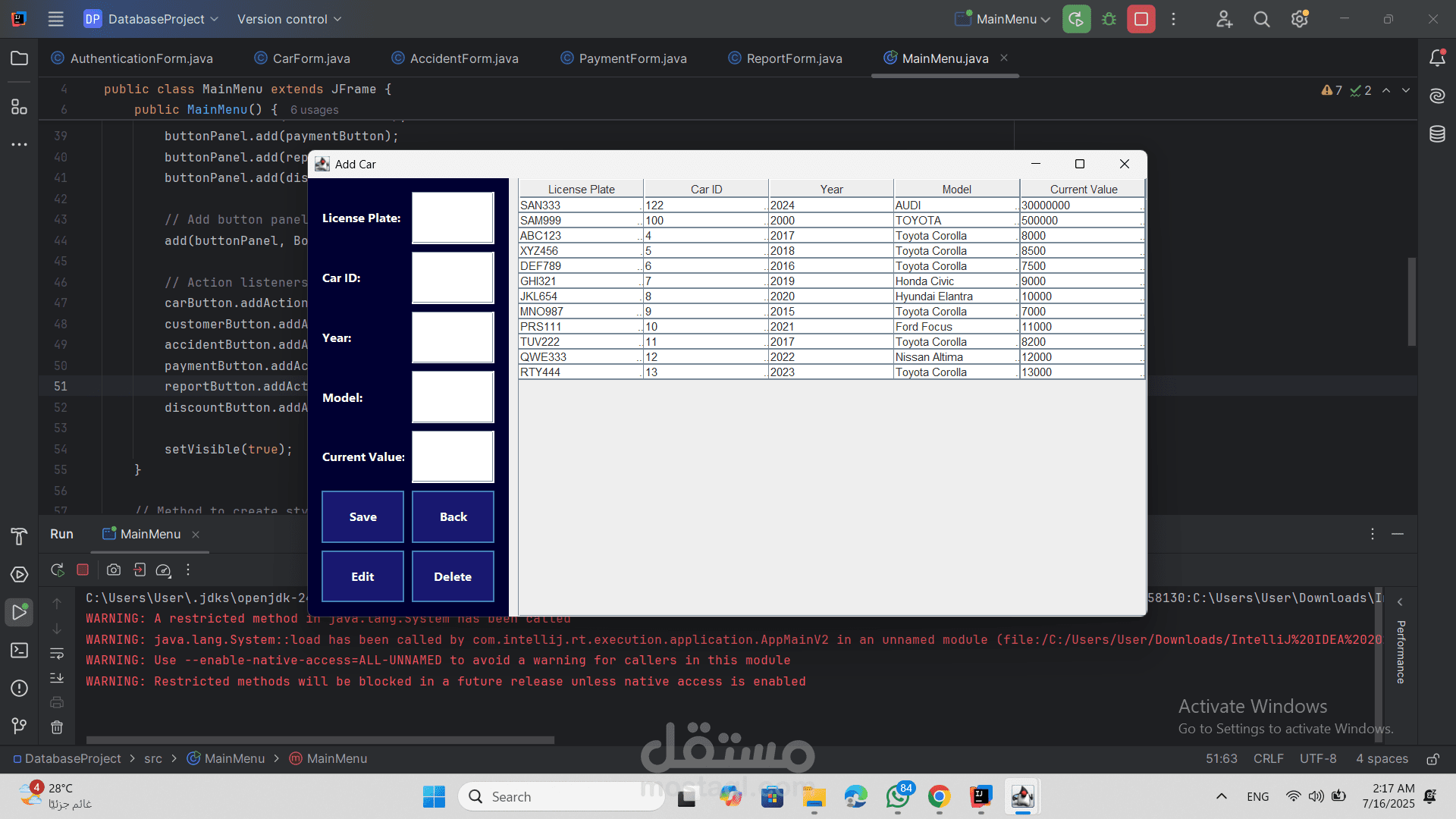Toggle read-only lock icon in status bar
1456x819 pixels.
point(1432,758)
